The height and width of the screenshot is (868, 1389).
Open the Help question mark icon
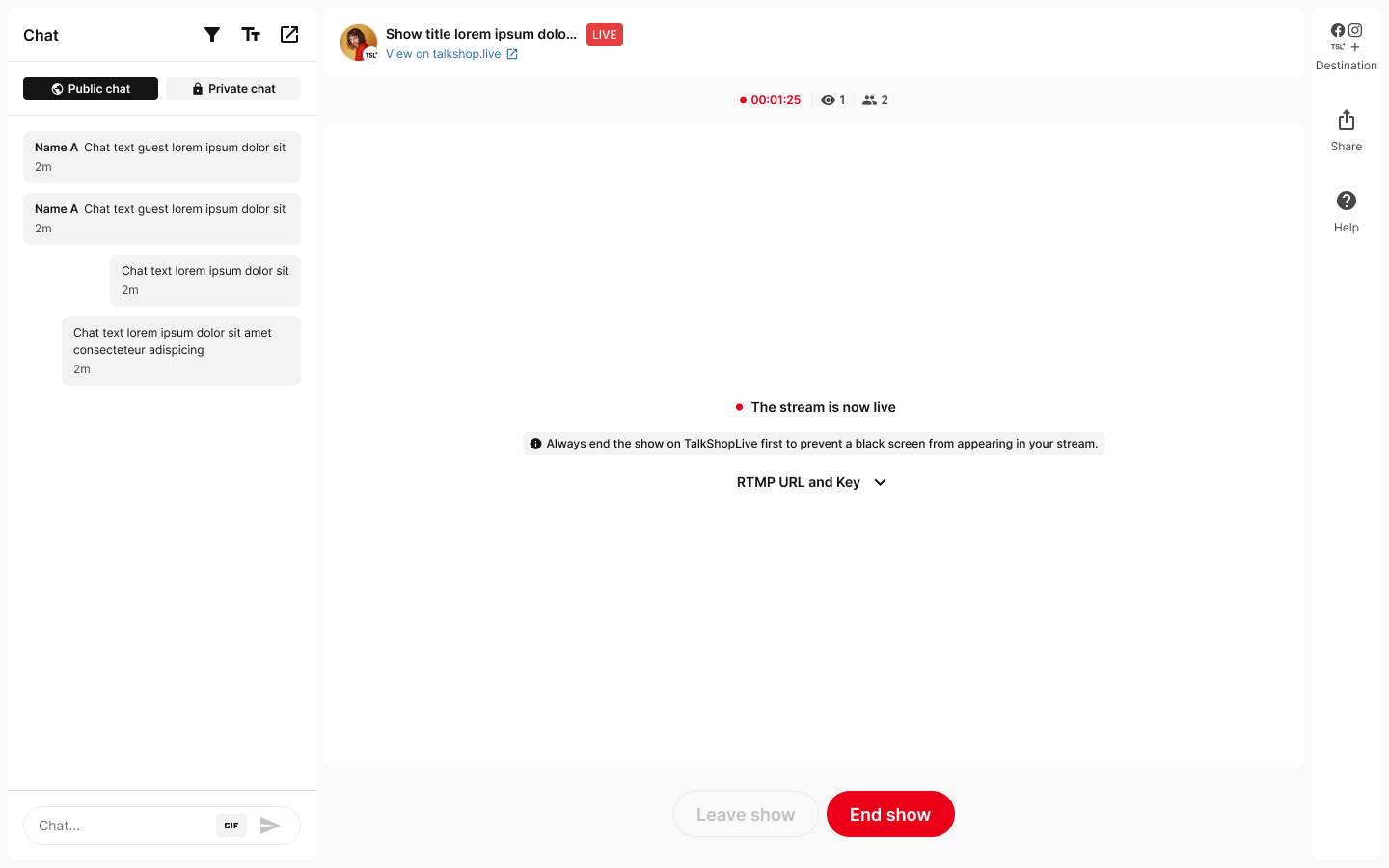pos(1347,201)
